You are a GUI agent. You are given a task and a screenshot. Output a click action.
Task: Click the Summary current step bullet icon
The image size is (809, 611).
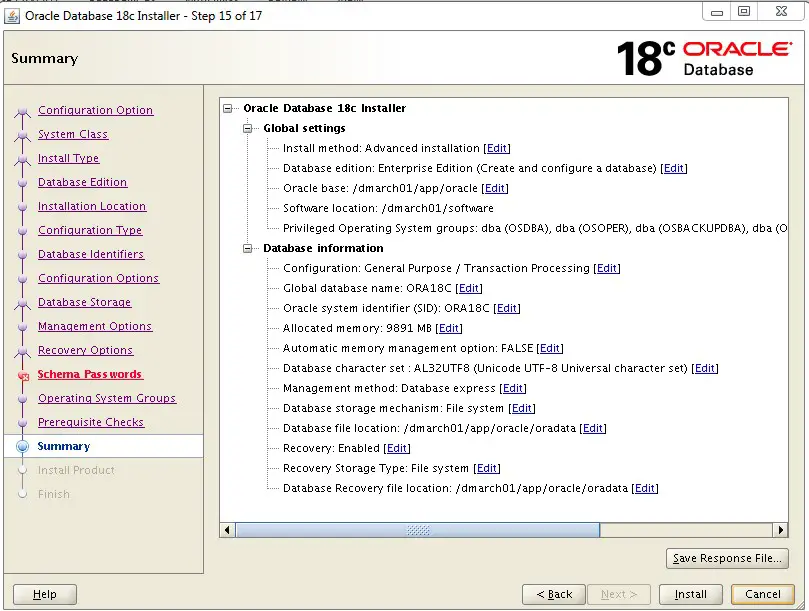[22, 446]
